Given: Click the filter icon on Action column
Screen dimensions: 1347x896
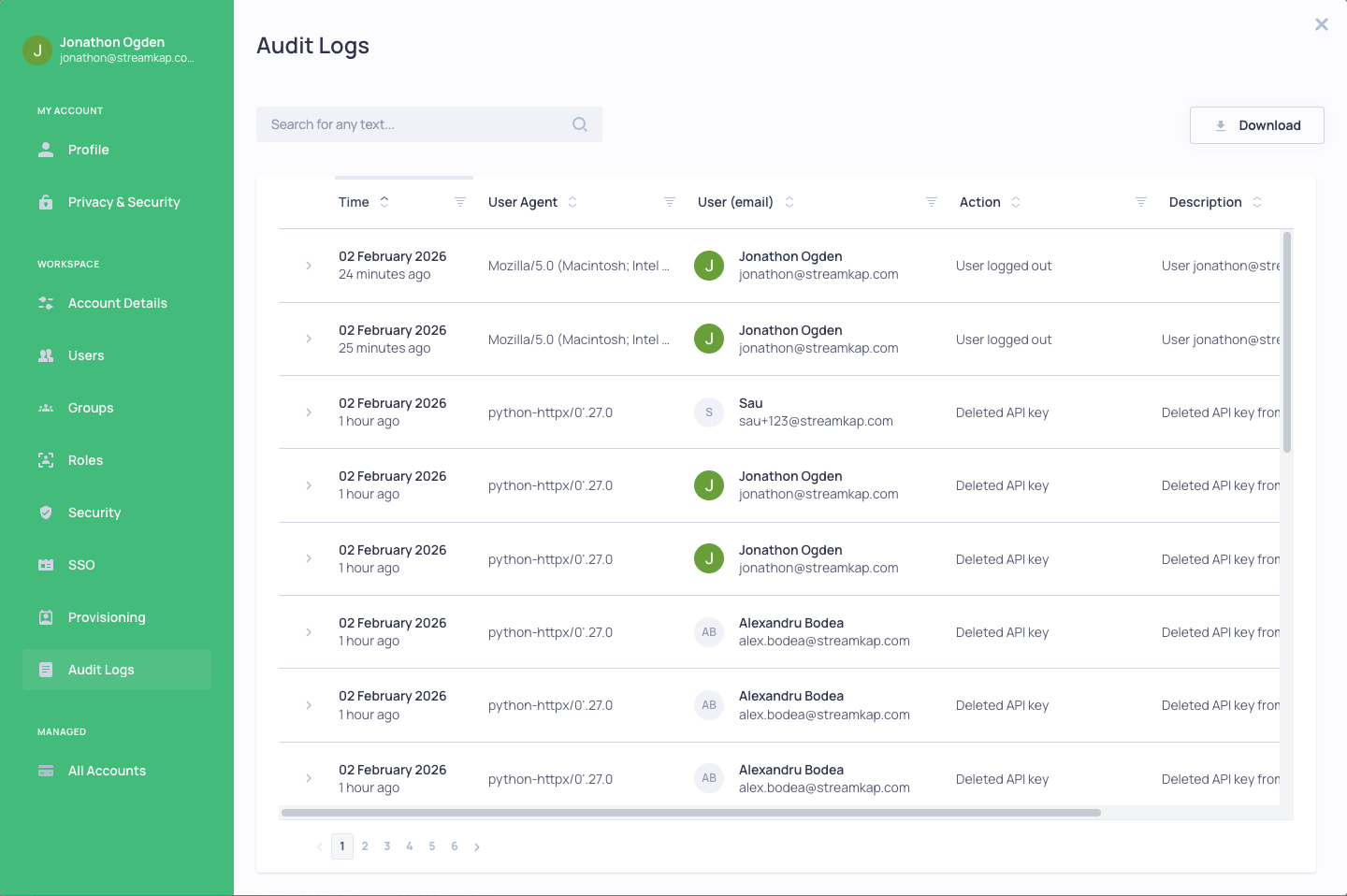Looking at the screenshot, I should 1139,200.
